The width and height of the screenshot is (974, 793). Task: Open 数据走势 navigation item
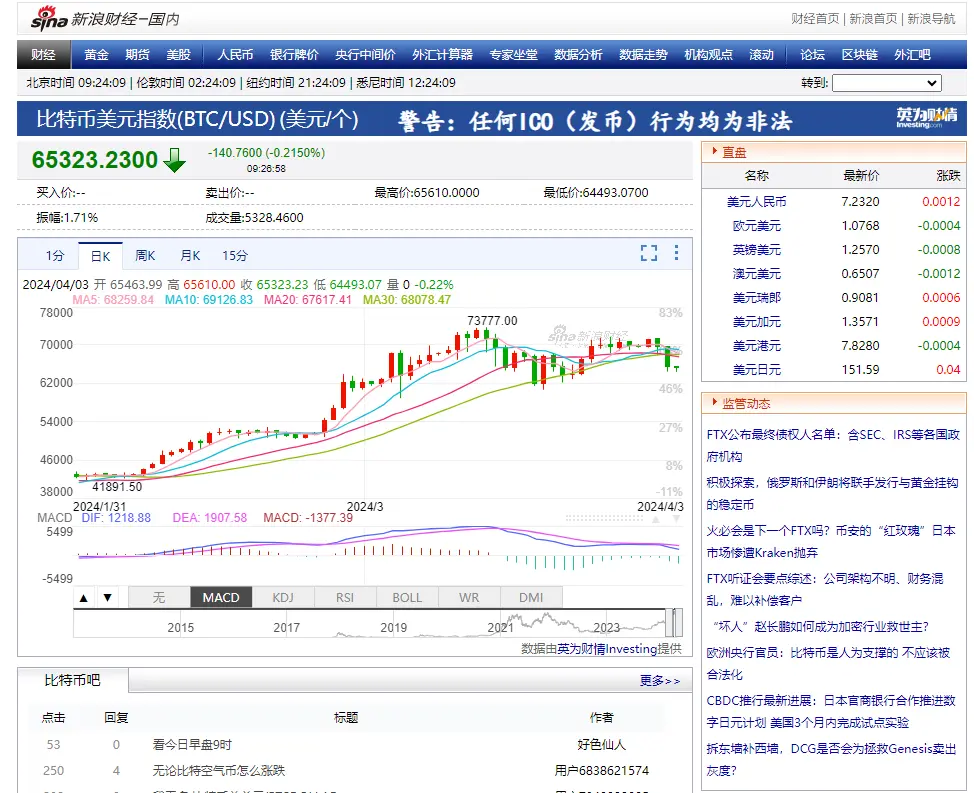(x=643, y=55)
